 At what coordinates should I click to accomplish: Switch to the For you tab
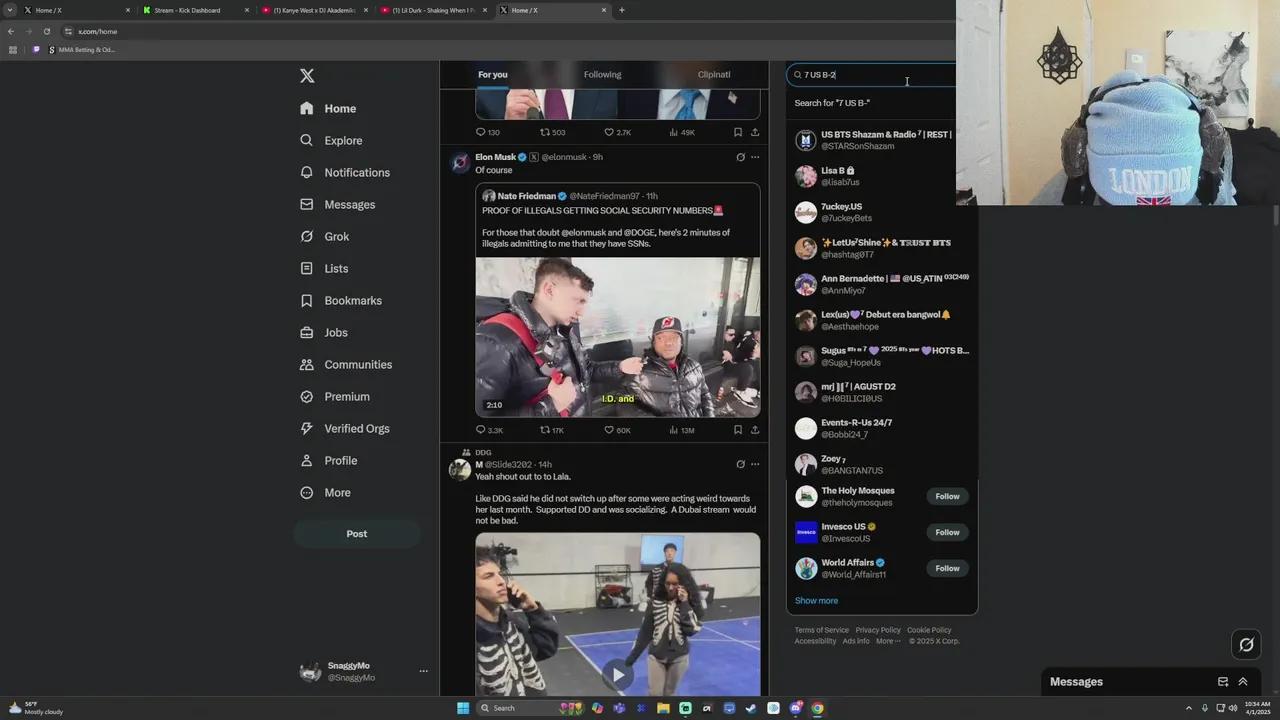[492, 75]
